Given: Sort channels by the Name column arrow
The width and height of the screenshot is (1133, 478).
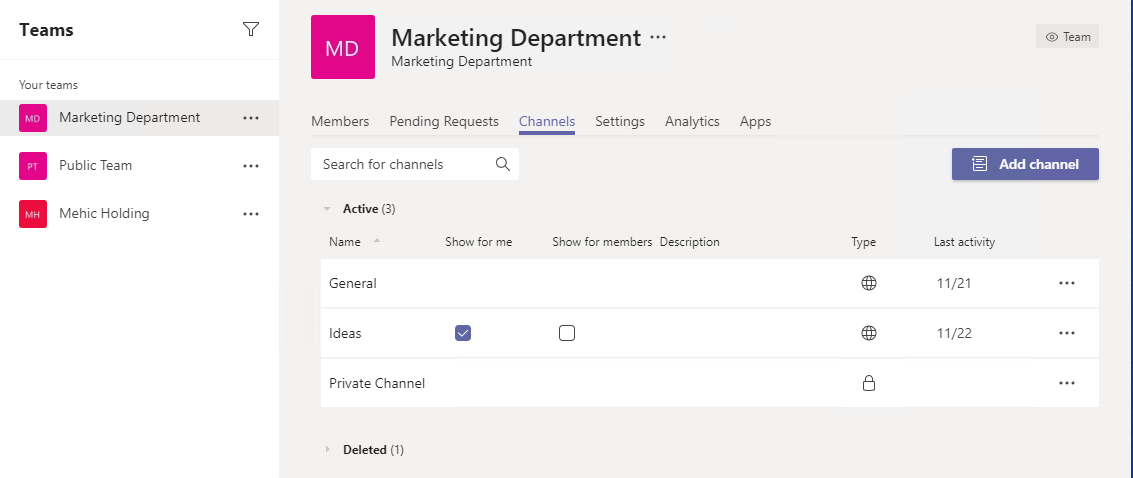Looking at the screenshot, I should tap(377, 241).
